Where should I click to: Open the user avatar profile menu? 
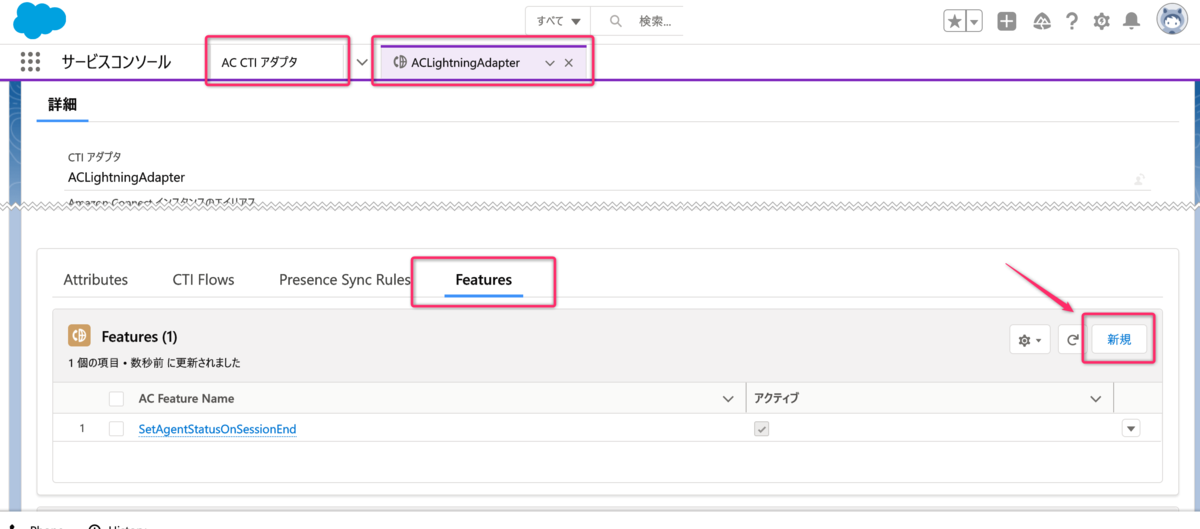click(x=1172, y=20)
